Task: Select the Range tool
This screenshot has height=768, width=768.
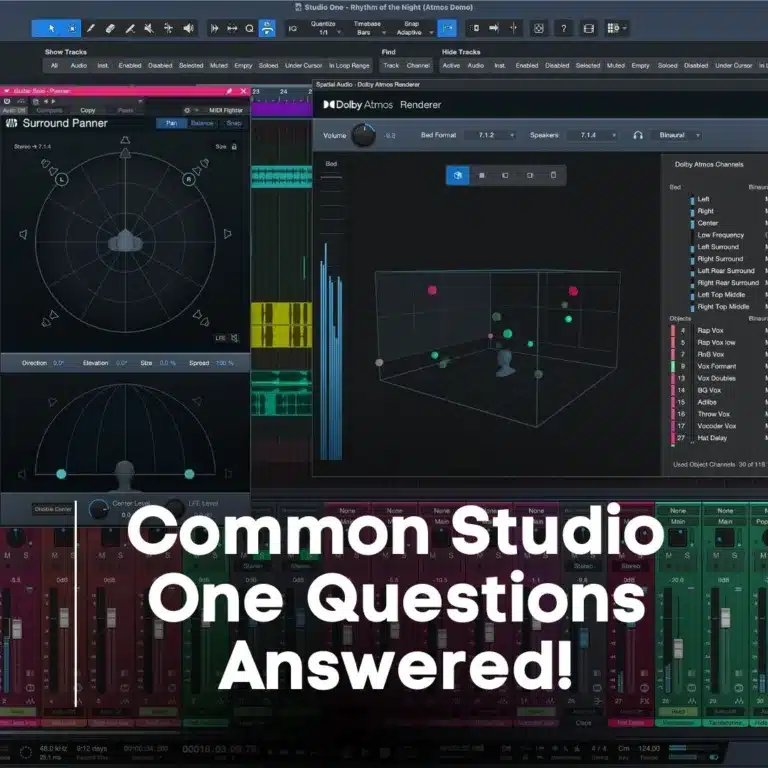Action: 72,28
